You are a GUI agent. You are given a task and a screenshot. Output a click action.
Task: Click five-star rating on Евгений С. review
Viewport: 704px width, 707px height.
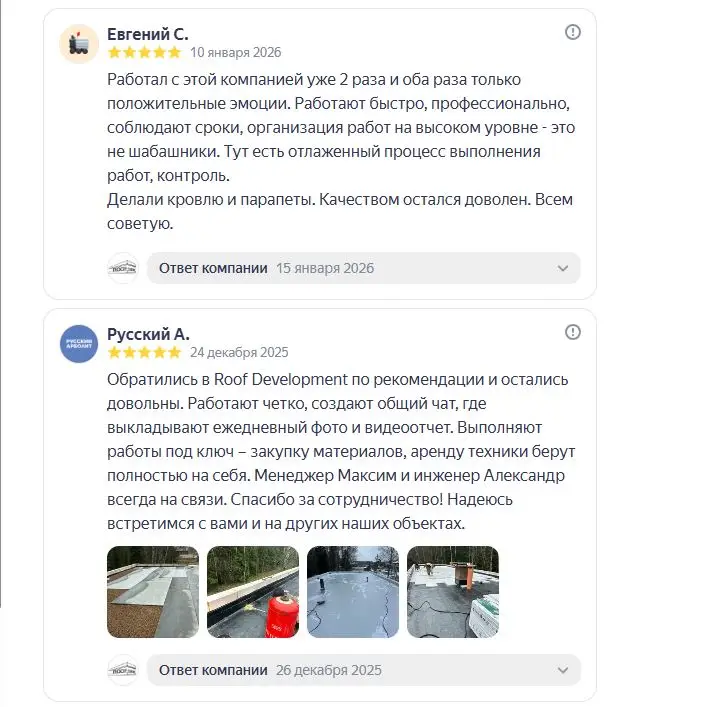pos(144,52)
